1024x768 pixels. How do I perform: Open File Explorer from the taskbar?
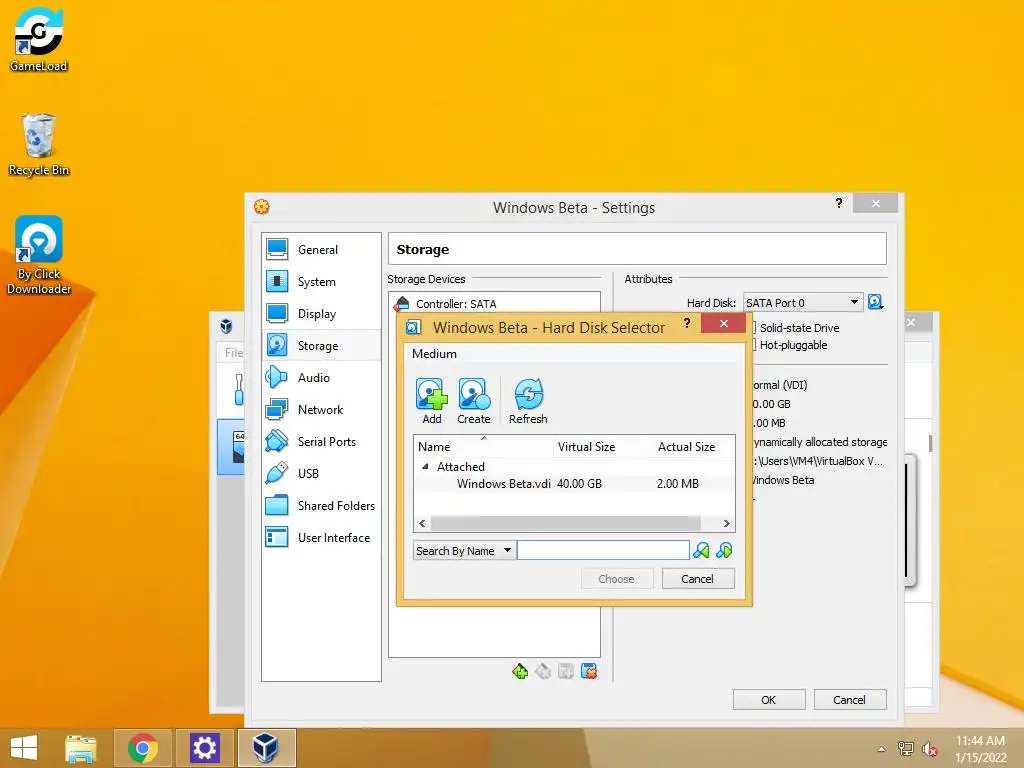pyautogui.click(x=80, y=748)
